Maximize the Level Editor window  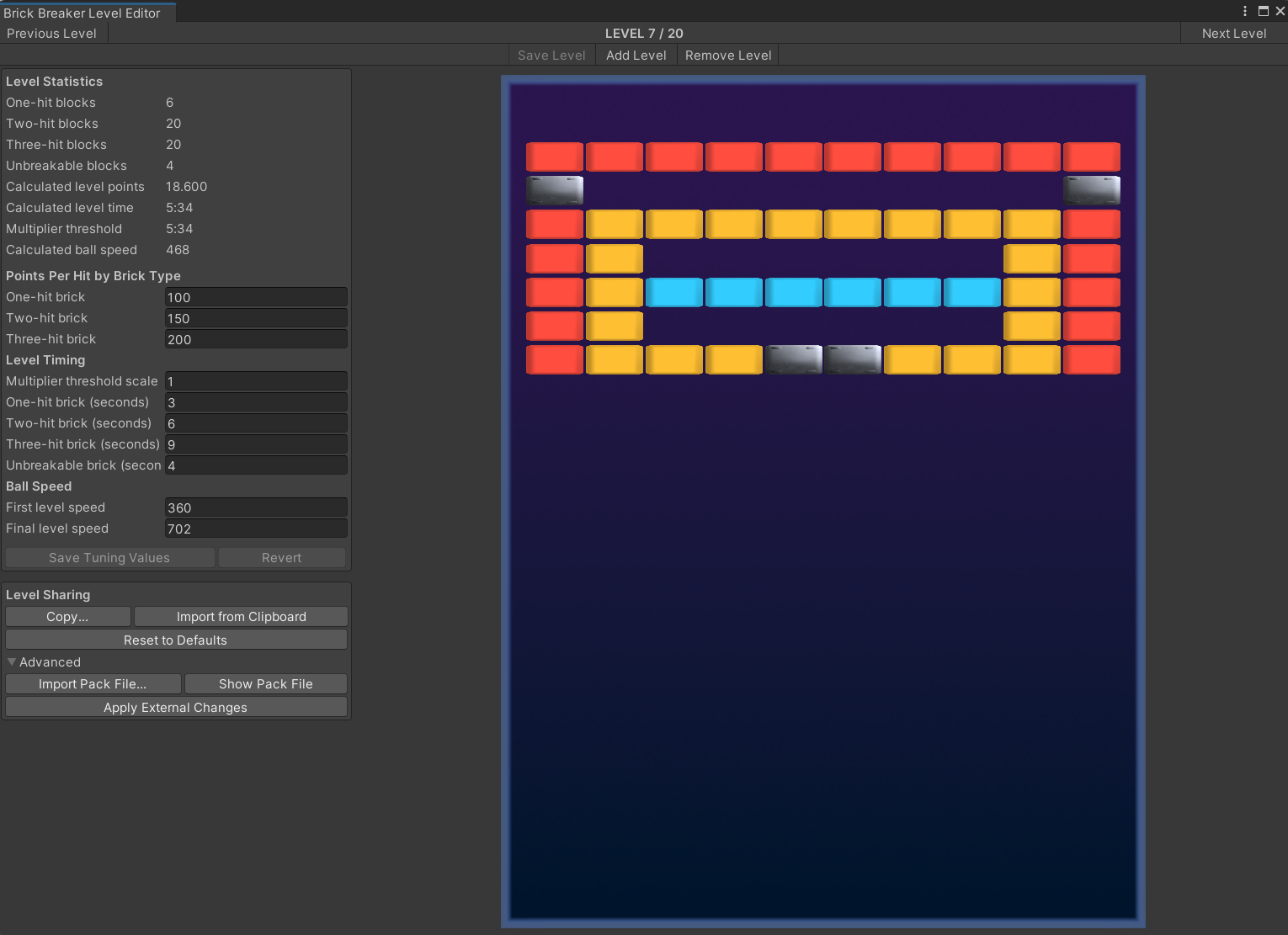click(1263, 11)
